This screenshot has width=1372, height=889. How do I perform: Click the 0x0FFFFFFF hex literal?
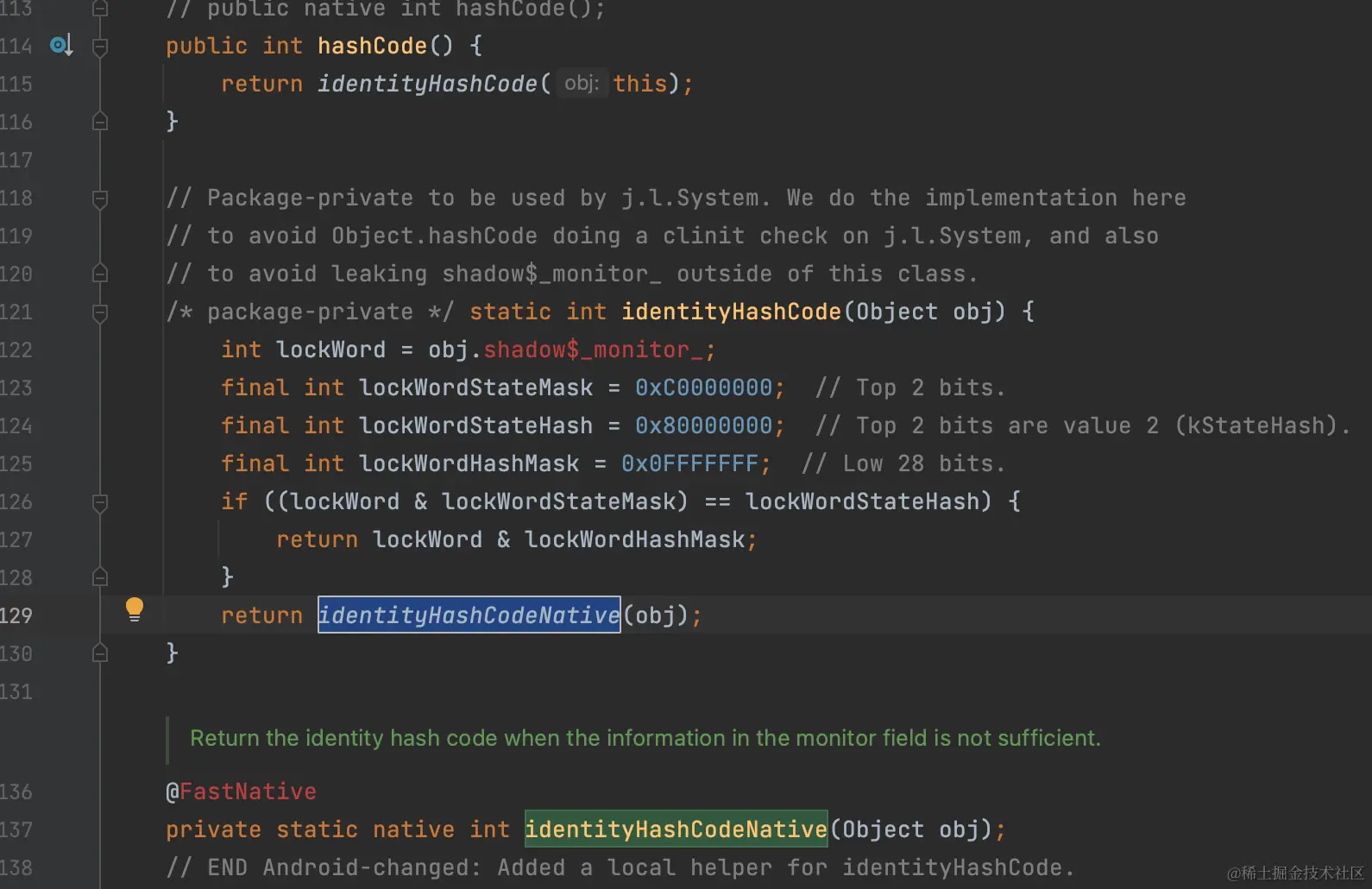690,463
